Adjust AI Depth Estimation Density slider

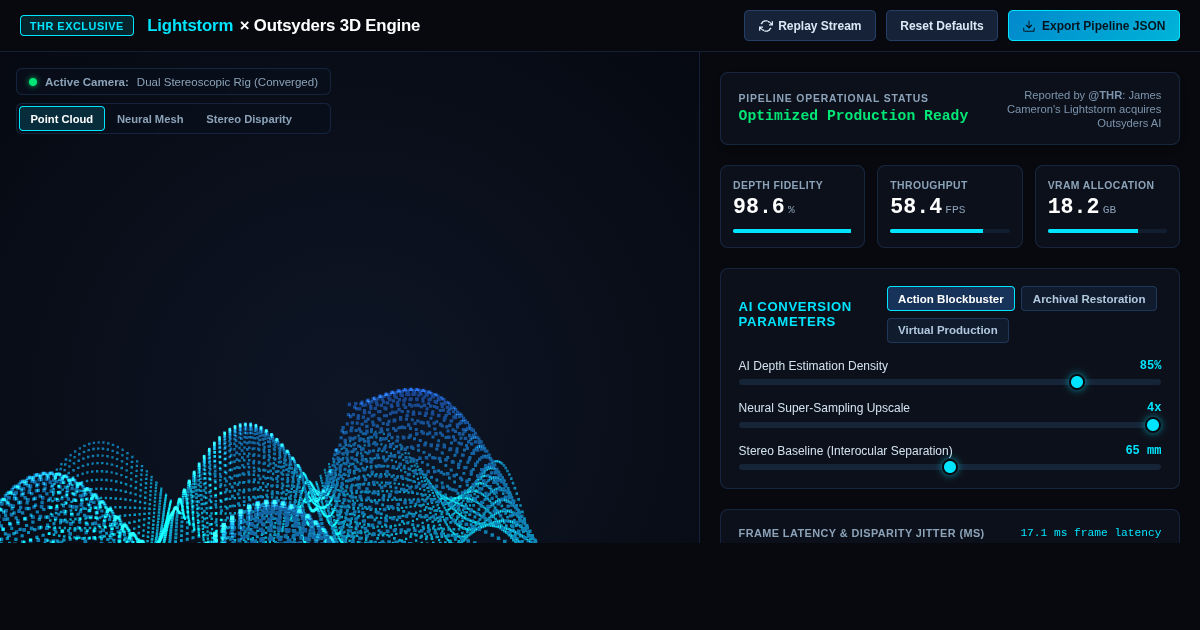click(x=950, y=382)
